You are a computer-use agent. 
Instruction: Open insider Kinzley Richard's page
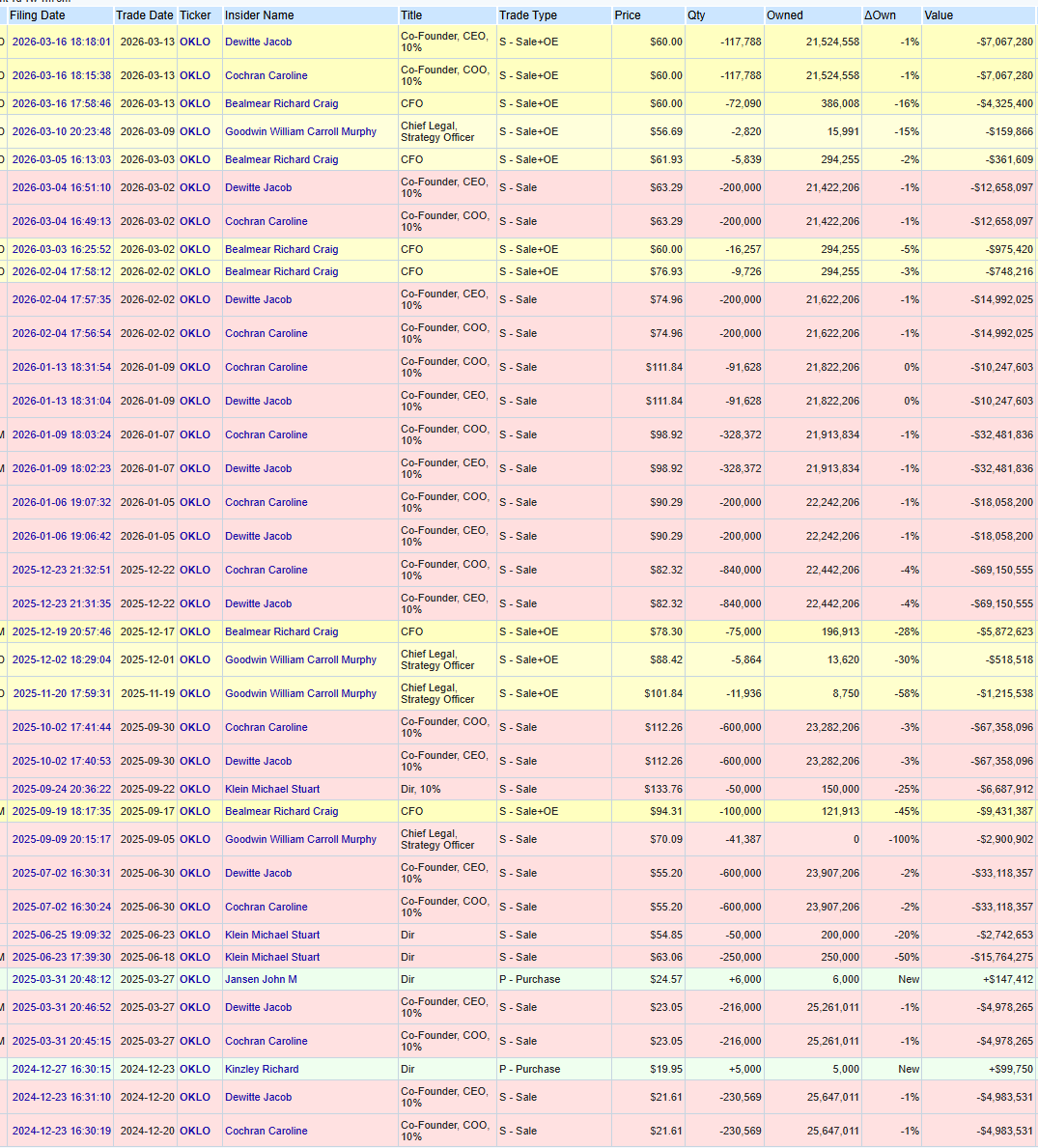tap(262, 1069)
